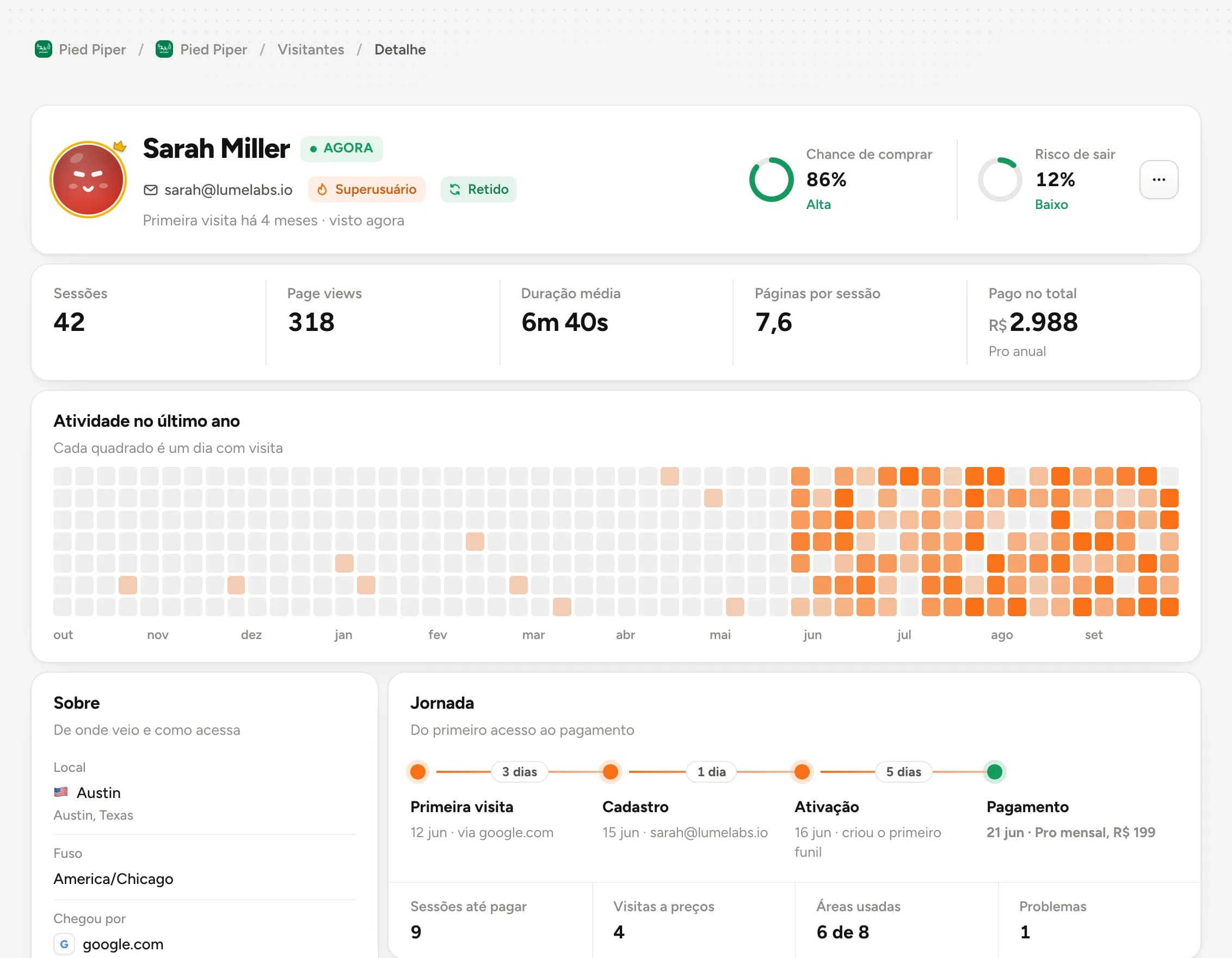Viewport: 1232px width, 958px height.
Task: Click the Google G icon under Chegou por
Action: point(64,944)
